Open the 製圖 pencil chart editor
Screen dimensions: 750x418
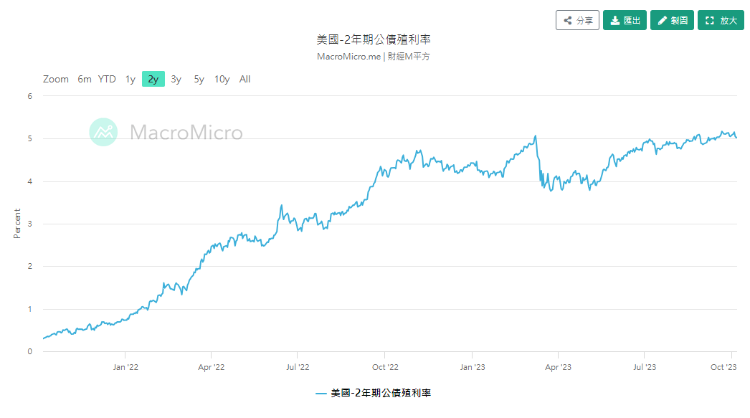(x=672, y=20)
